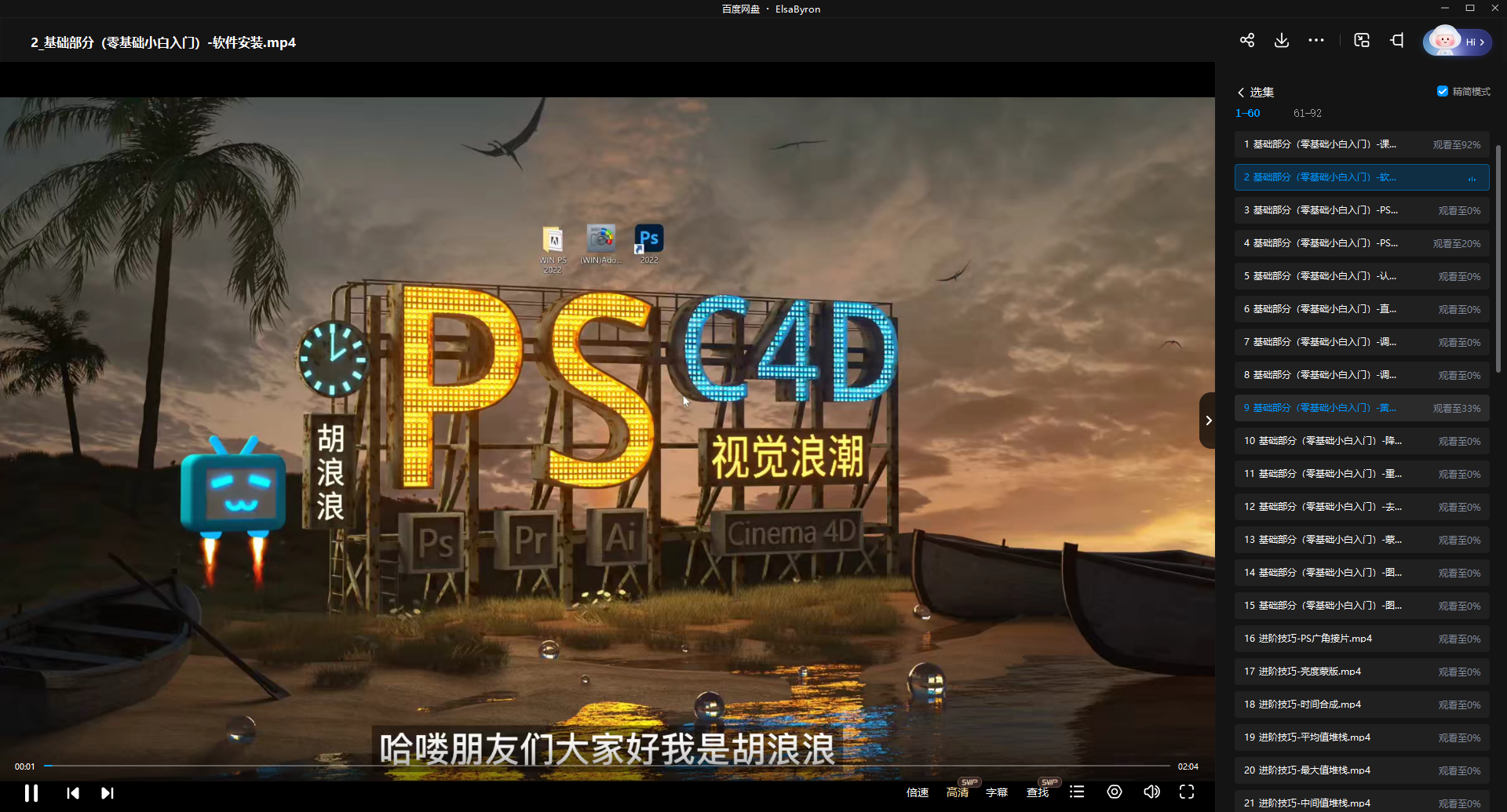Screen dimensions: 1507x812
Task: Toggle the 精简模式 checkbox
Action: coord(1443,91)
